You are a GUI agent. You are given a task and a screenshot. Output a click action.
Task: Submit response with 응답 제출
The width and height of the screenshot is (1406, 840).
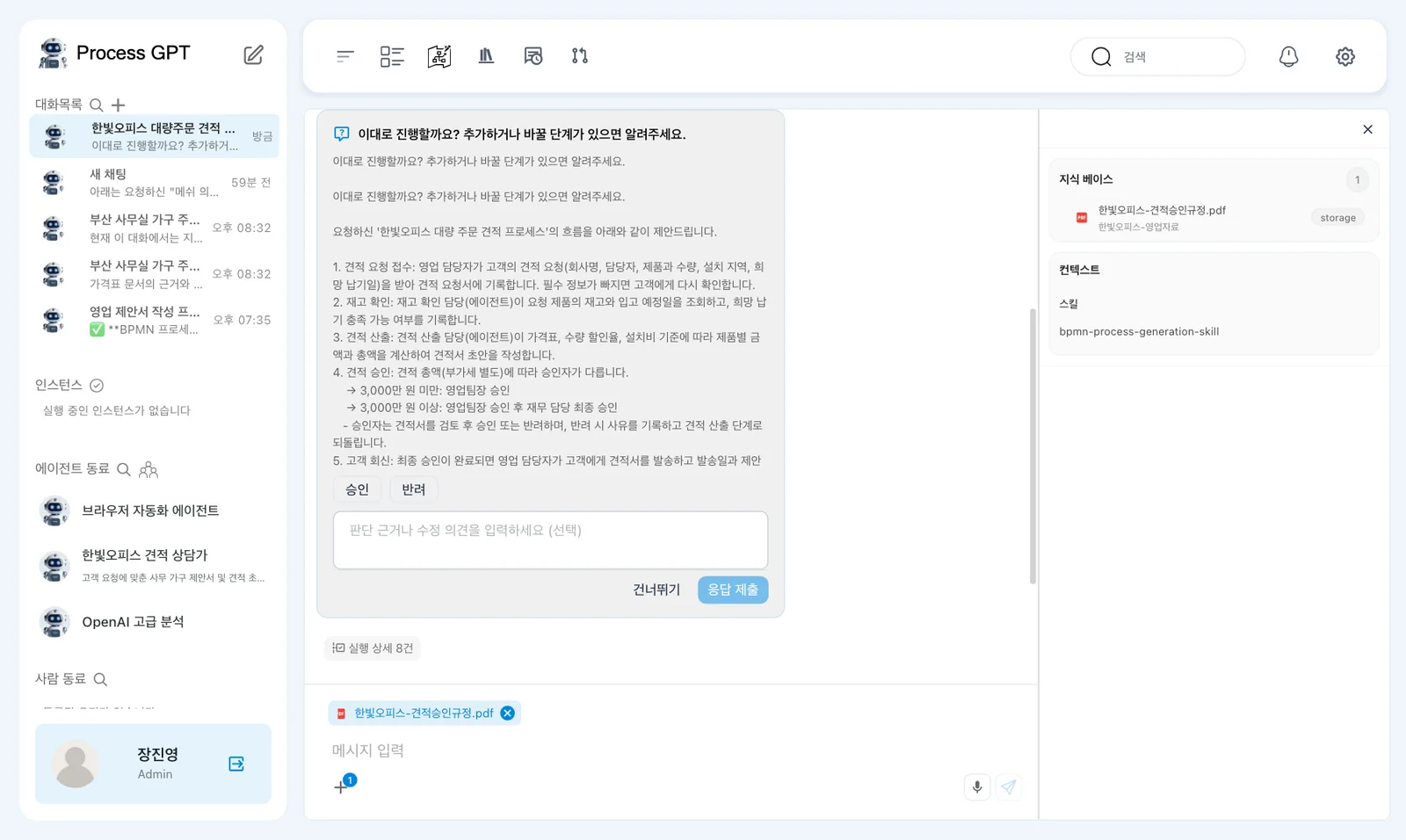pos(733,590)
